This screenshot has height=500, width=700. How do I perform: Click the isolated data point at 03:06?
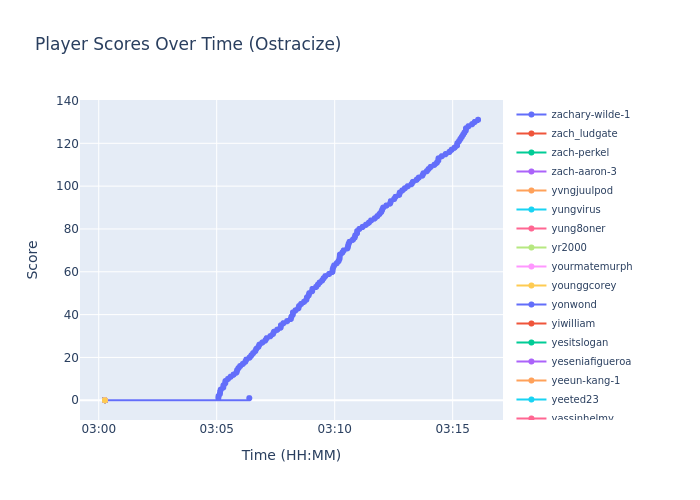[249, 398]
